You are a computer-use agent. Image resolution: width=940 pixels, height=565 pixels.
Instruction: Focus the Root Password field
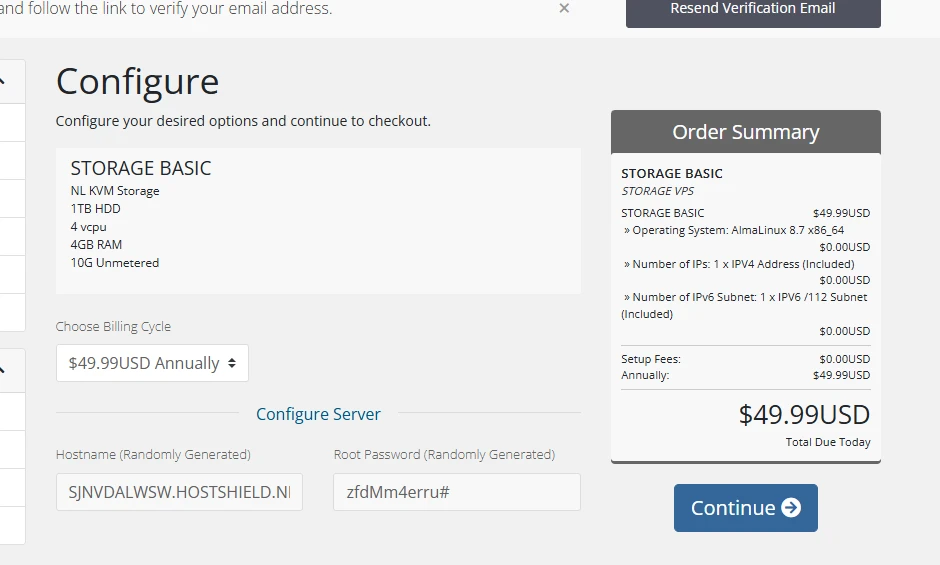click(456, 492)
